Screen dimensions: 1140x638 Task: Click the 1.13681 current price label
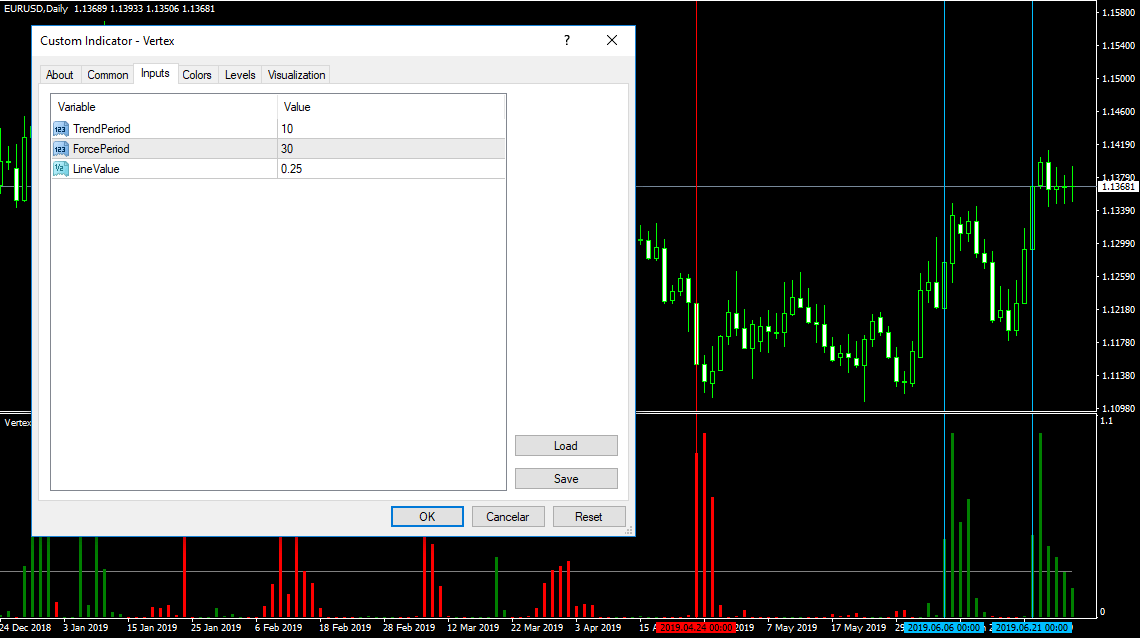click(x=1117, y=187)
